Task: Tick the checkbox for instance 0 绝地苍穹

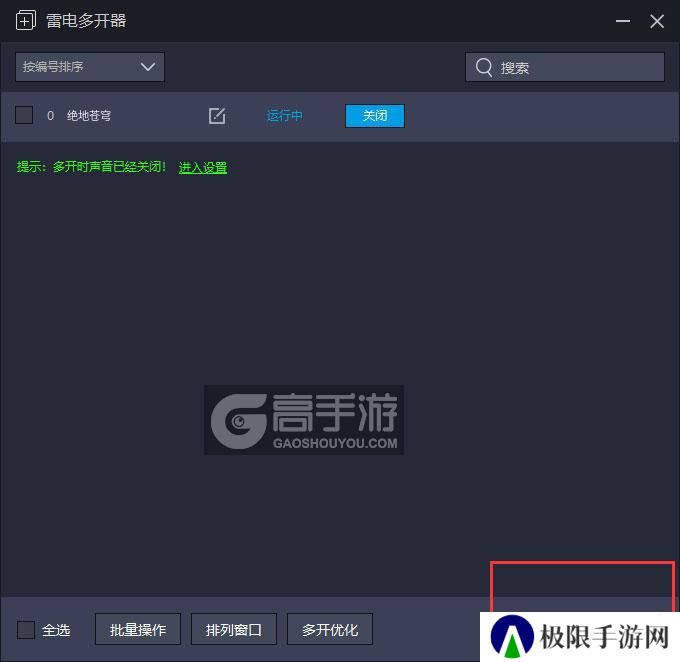Action: pyautogui.click(x=24, y=115)
